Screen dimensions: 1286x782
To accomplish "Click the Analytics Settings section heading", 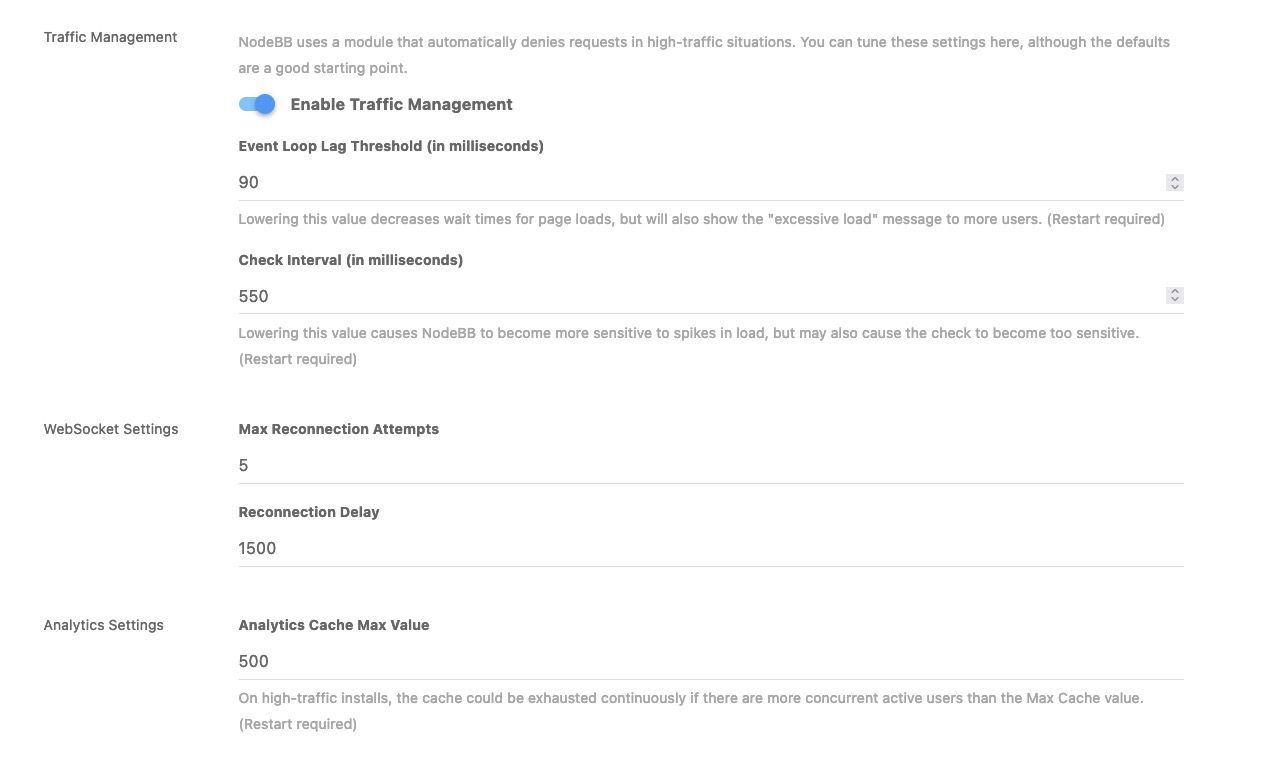I will (x=103, y=625).
